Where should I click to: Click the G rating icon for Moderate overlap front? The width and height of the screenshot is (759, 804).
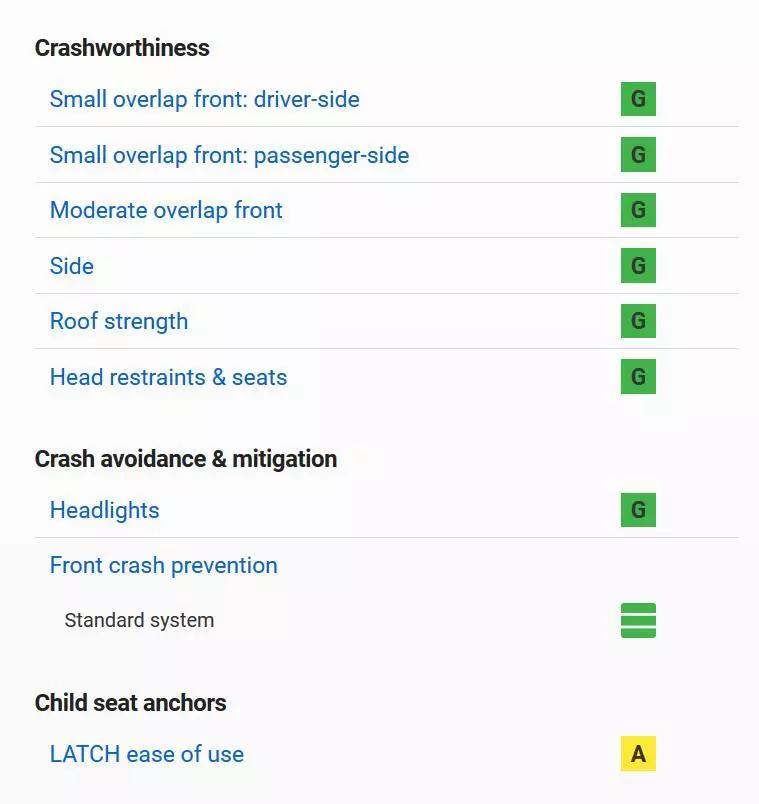point(638,211)
